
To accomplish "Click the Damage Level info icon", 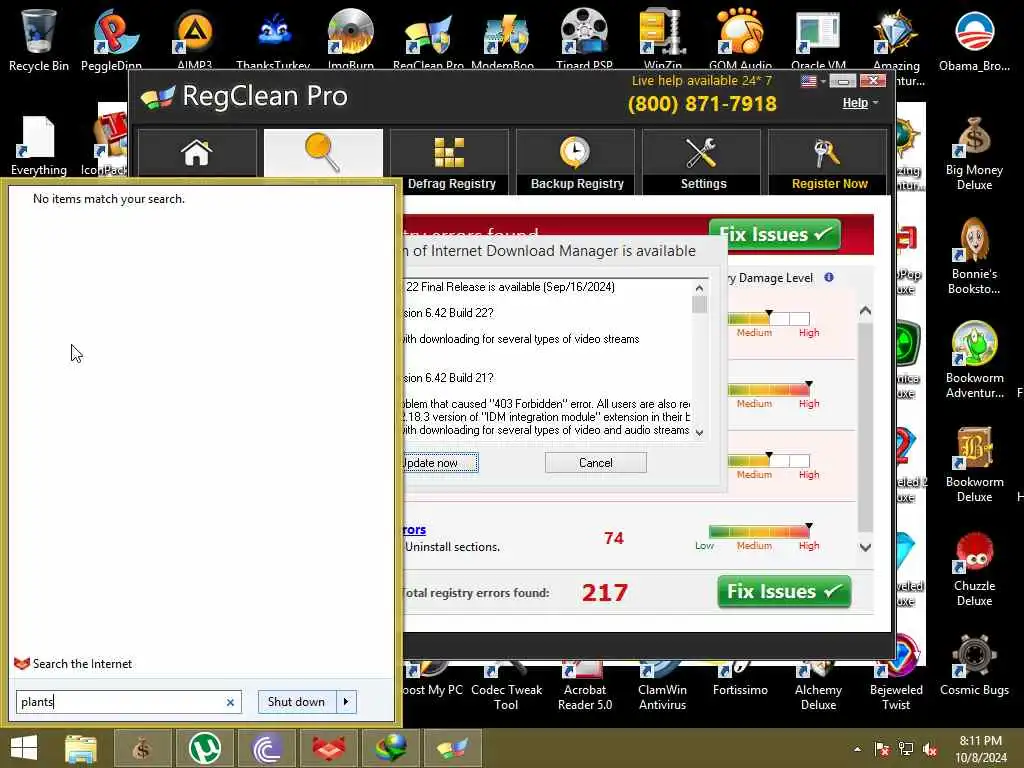I will (x=829, y=277).
